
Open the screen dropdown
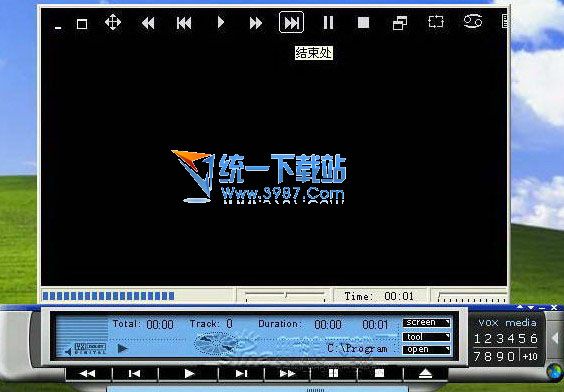(x=427, y=322)
